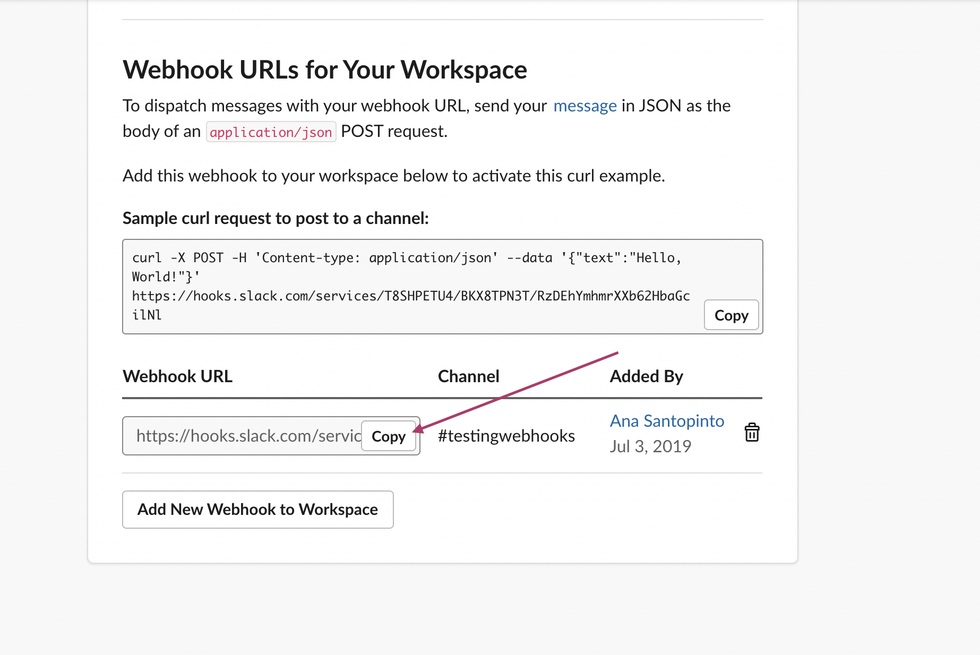Click the Jul 3, 2019 date text
The height and width of the screenshot is (655, 980).
650,446
